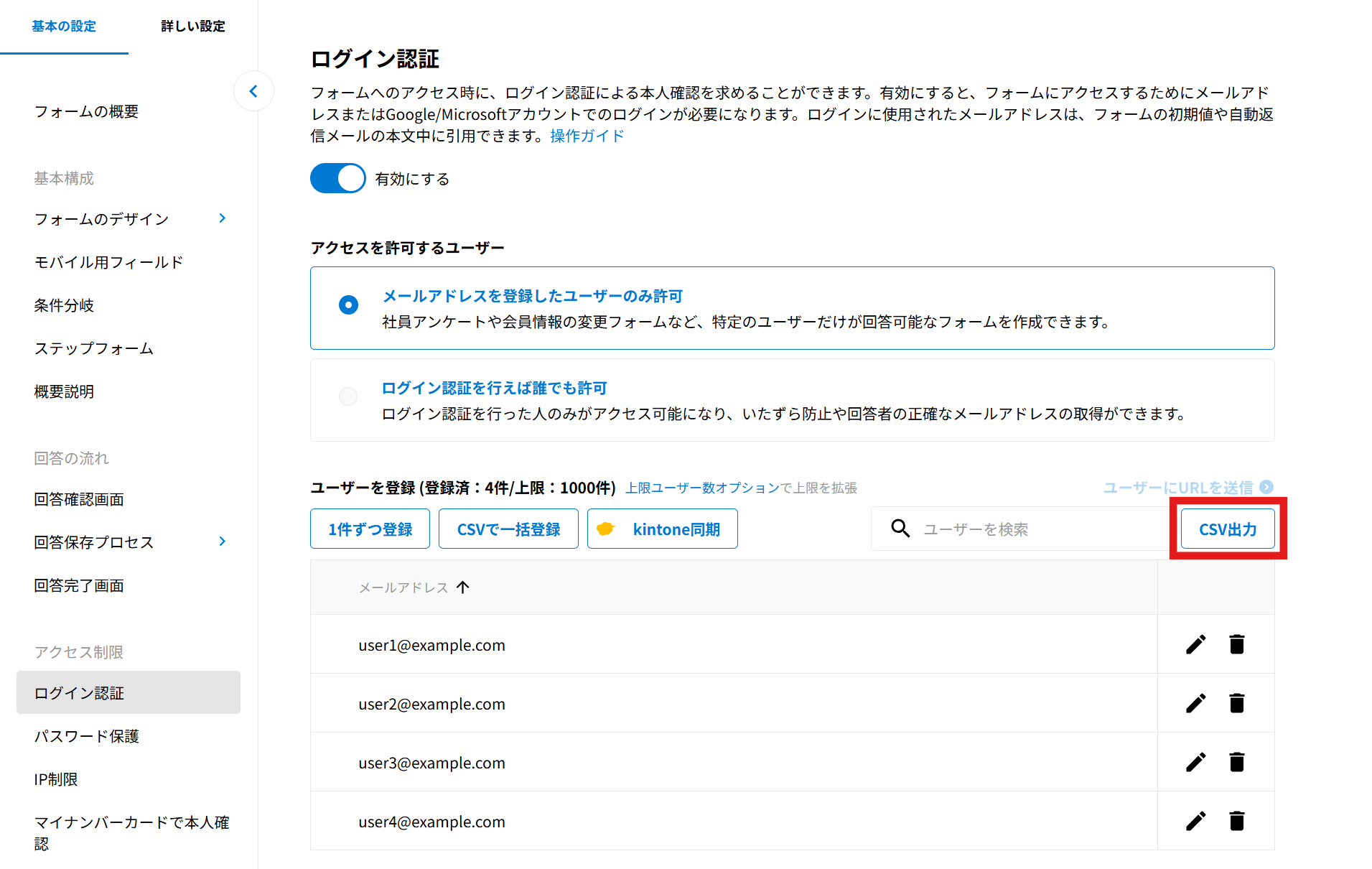Click the CSV出力 button
This screenshot has width=1372, height=869.
(x=1228, y=529)
